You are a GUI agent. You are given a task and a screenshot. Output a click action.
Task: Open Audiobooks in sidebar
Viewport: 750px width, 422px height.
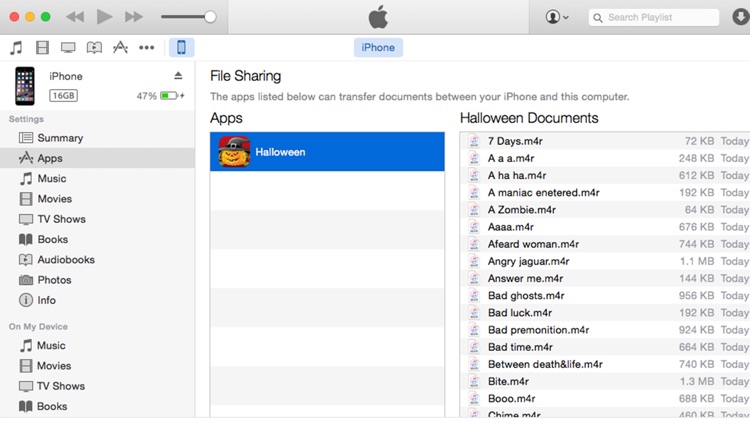97,260
